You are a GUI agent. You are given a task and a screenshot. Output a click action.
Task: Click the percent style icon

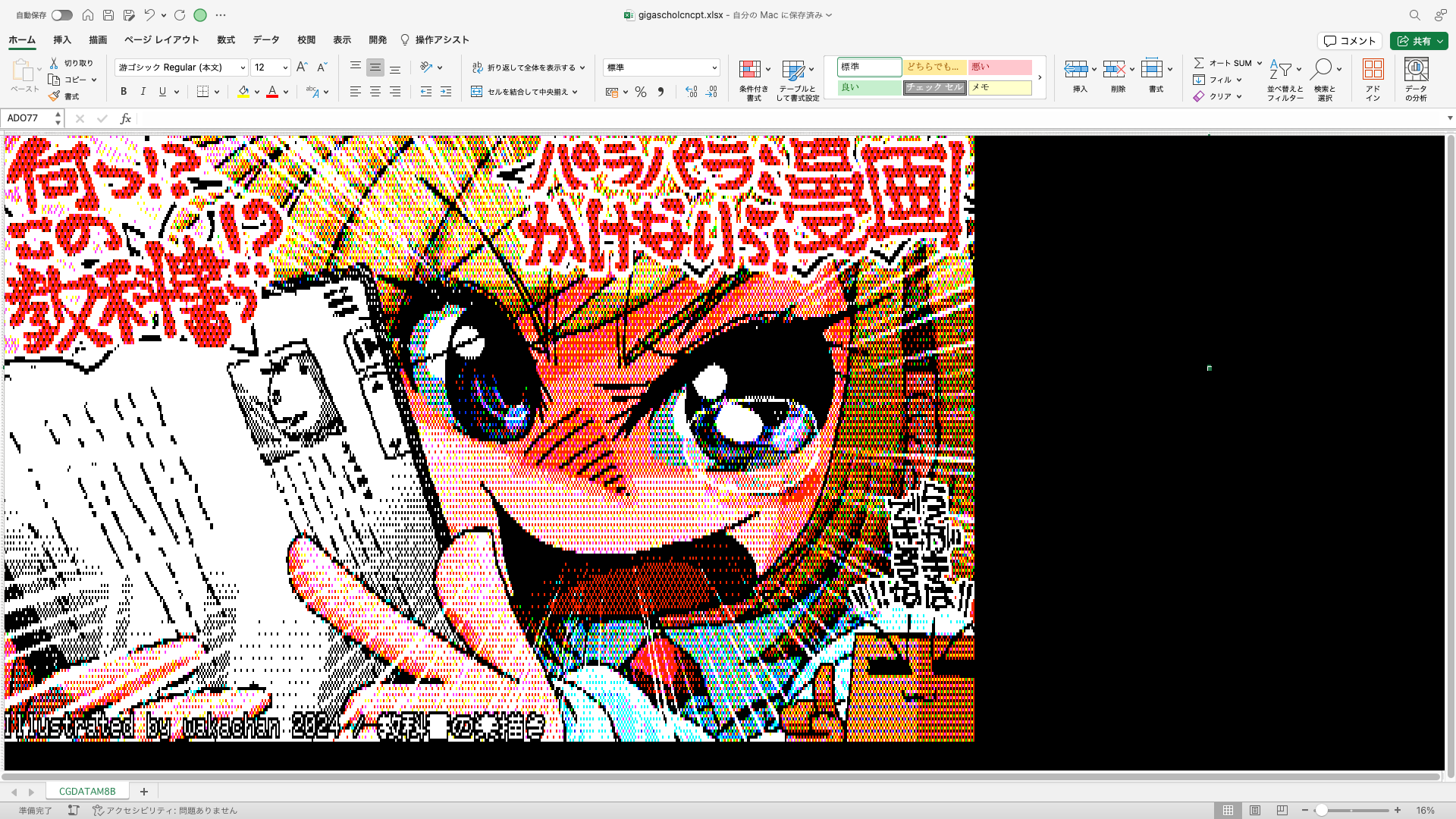(641, 92)
